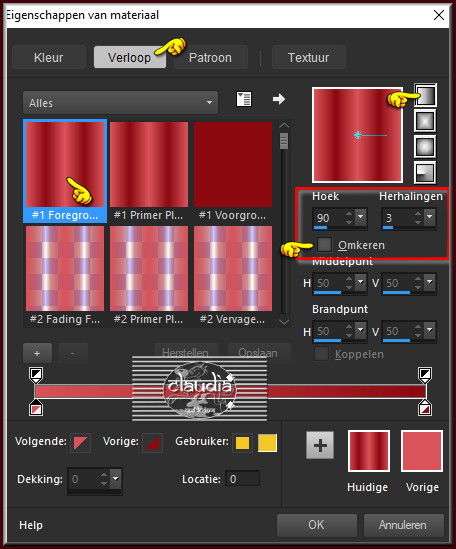456x549 pixels.
Task: Open the gradient view options list icon
Action: [x=244, y=99]
